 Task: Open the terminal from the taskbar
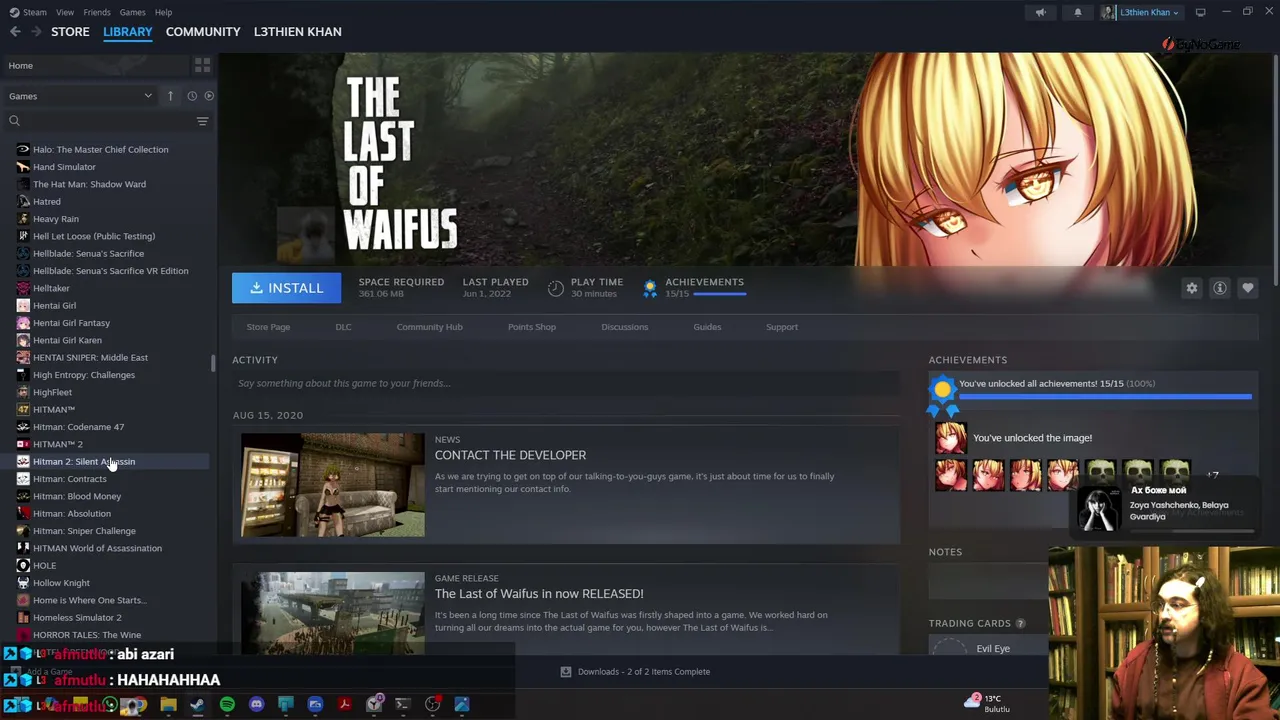pos(403,704)
